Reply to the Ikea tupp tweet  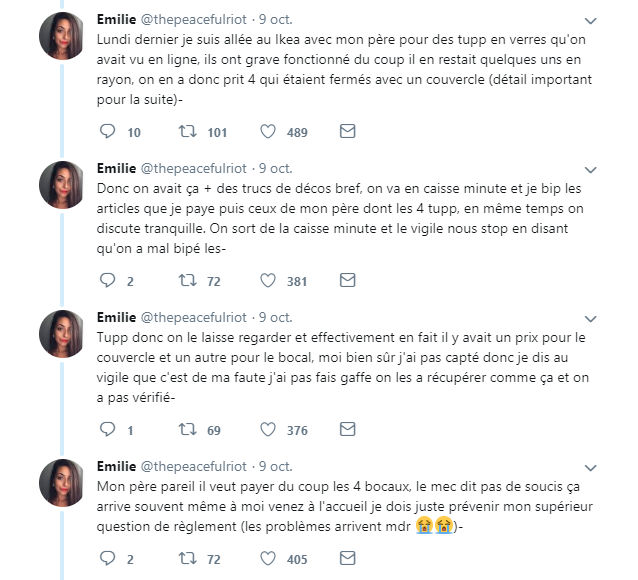click(x=107, y=131)
